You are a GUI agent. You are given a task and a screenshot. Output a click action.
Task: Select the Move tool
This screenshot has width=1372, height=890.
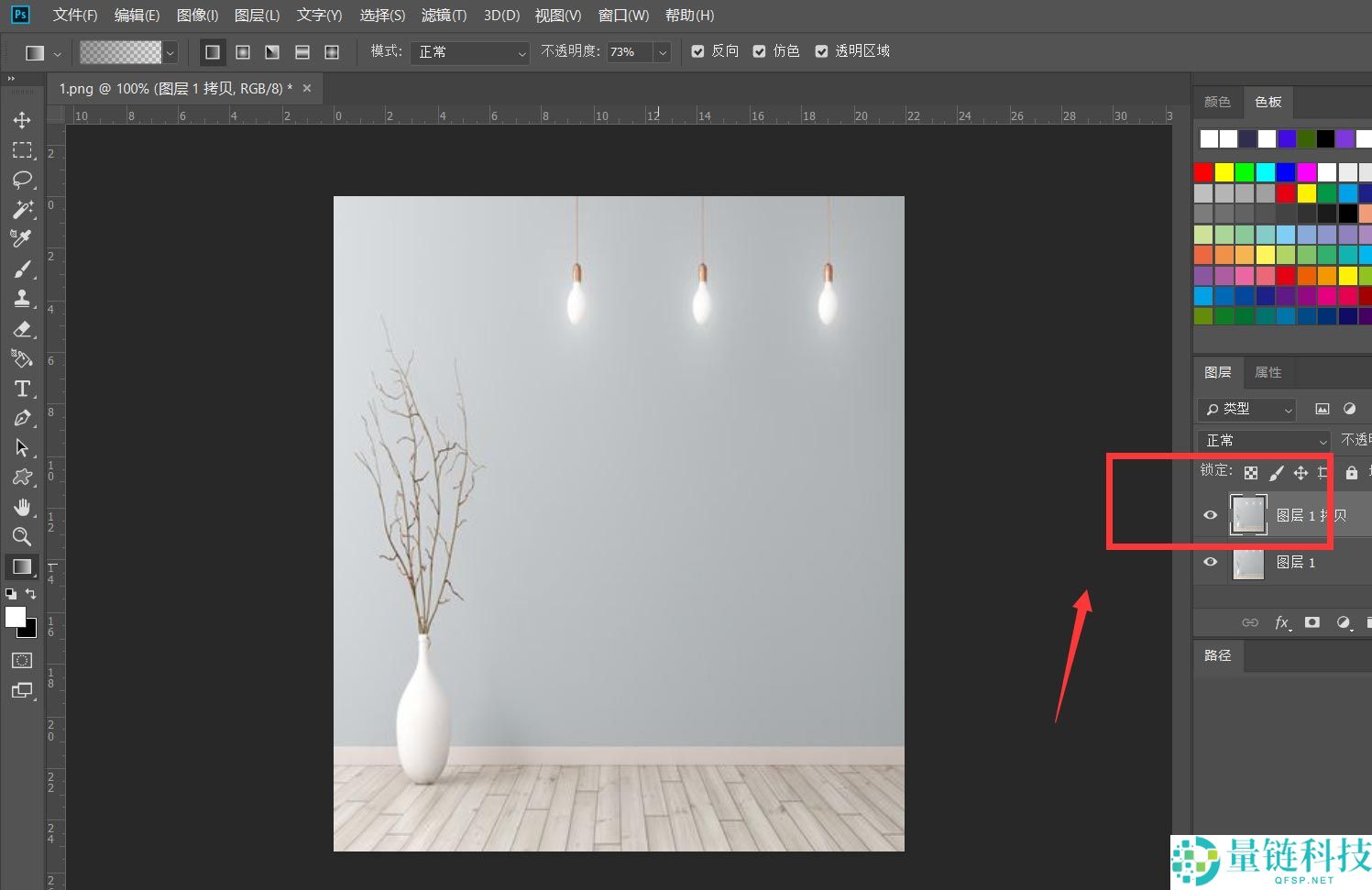click(22, 120)
